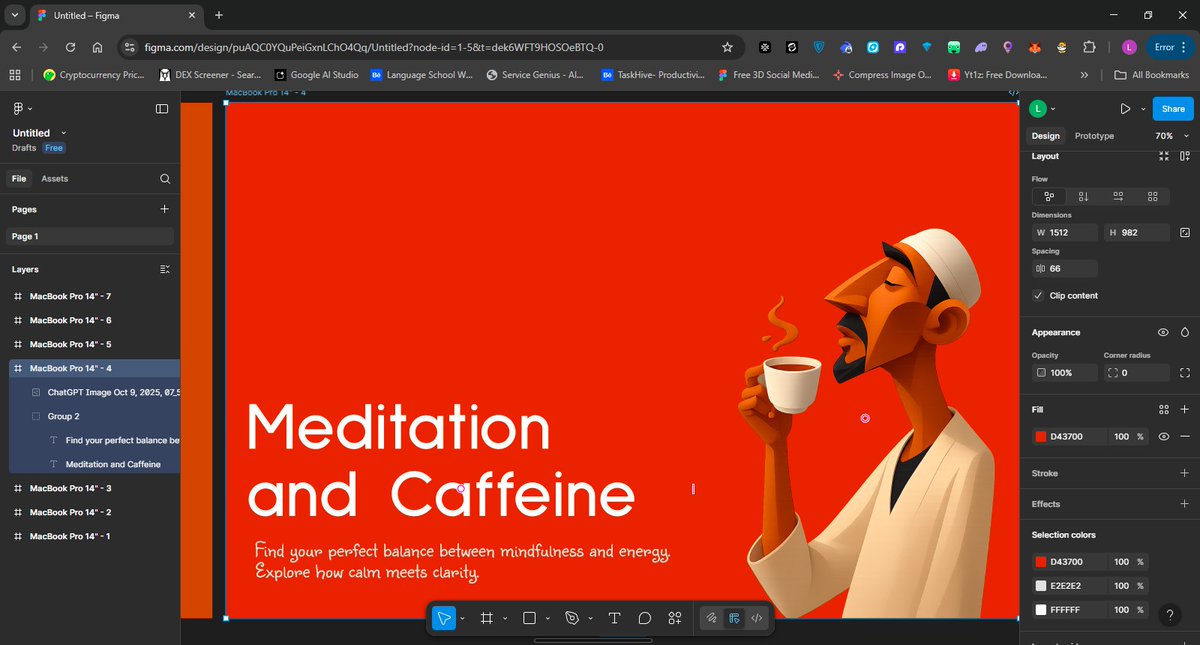Expand Pen tool options chevron

click(x=591, y=619)
